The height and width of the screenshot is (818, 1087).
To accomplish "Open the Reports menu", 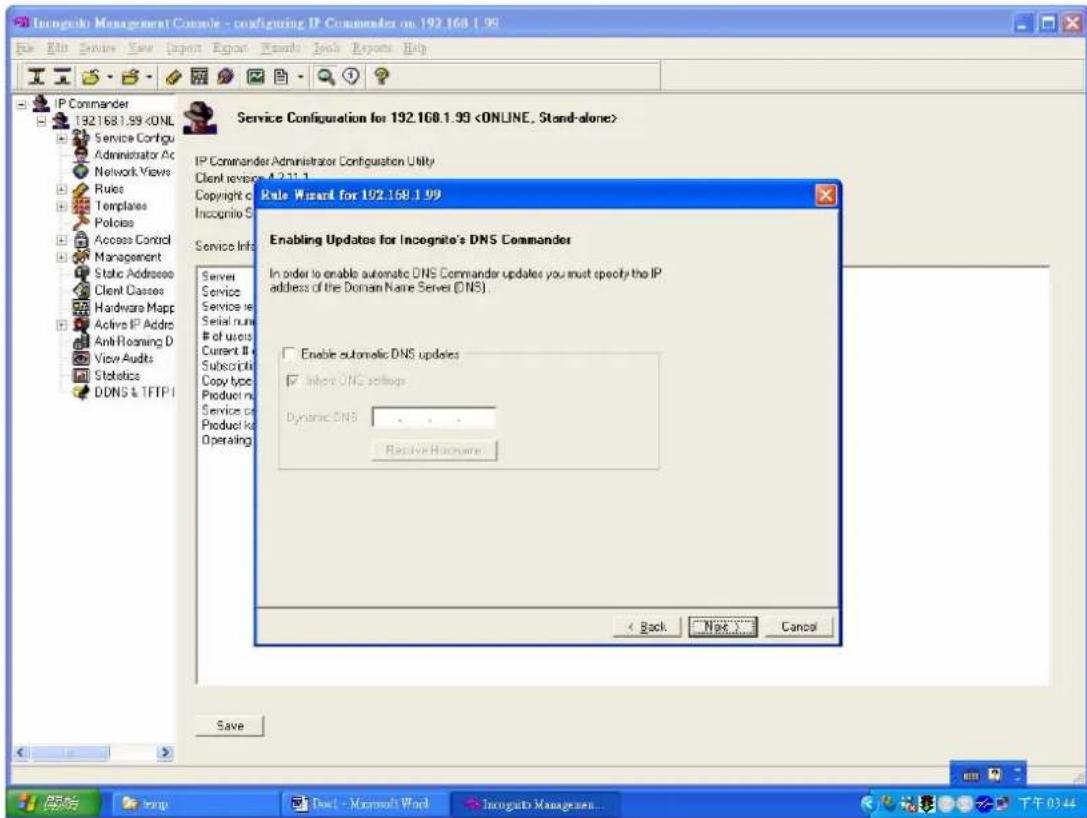I will pos(372,48).
